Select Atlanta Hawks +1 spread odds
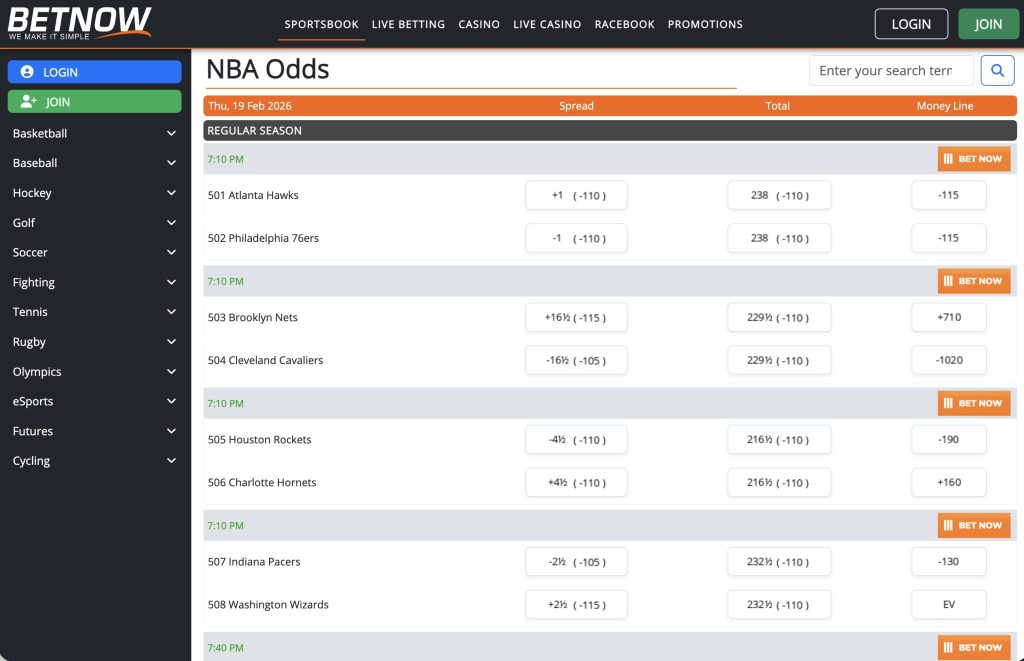 pos(576,195)
